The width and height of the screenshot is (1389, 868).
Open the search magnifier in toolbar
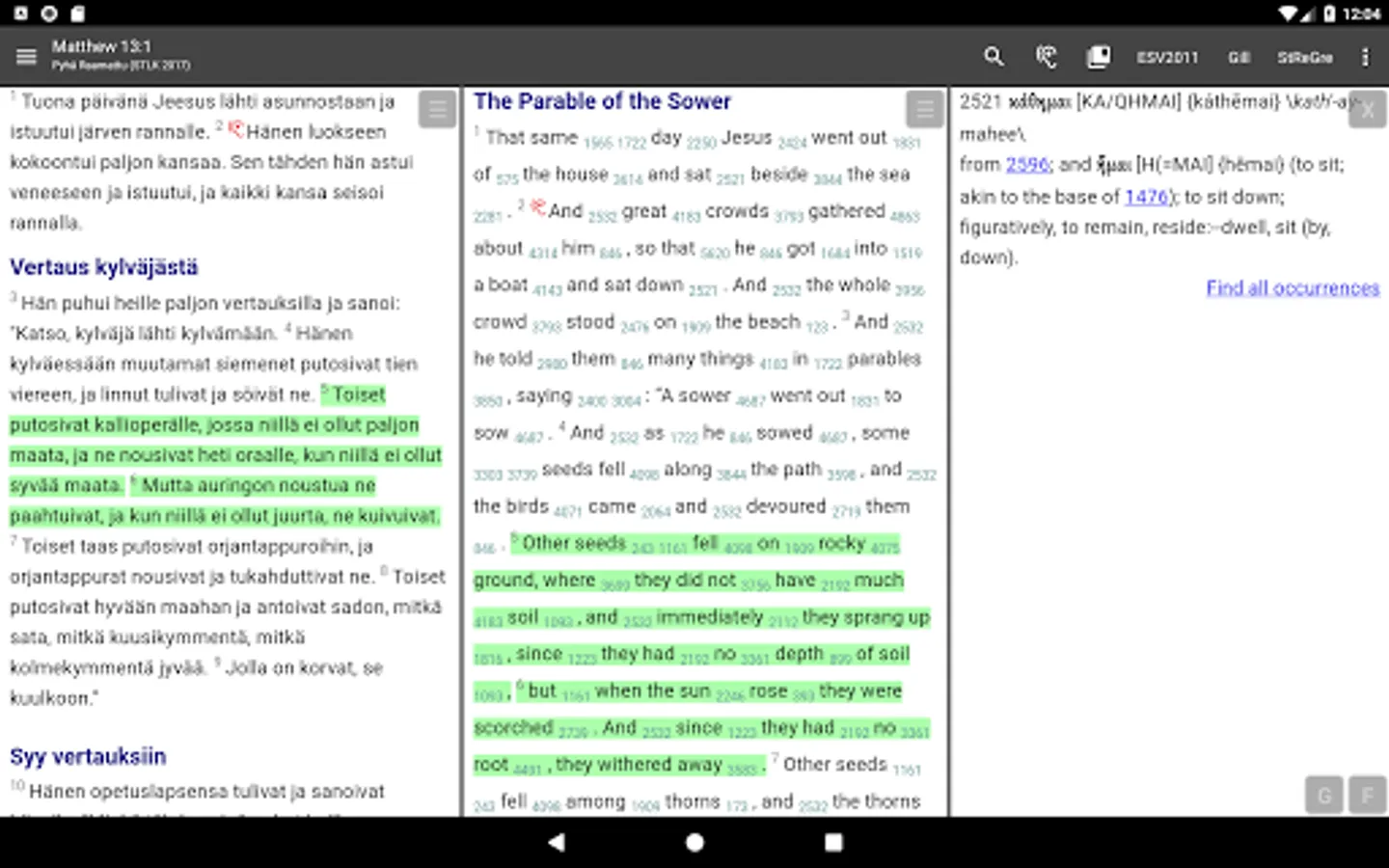pyautogui.click(x=994, y=57)
